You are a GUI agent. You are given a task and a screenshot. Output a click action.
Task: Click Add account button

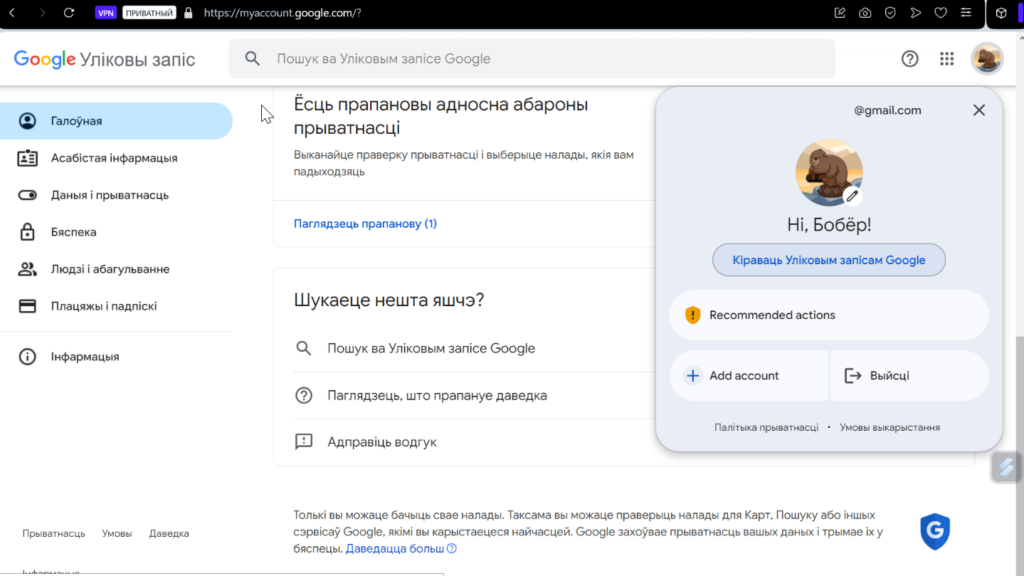(749, 376)
